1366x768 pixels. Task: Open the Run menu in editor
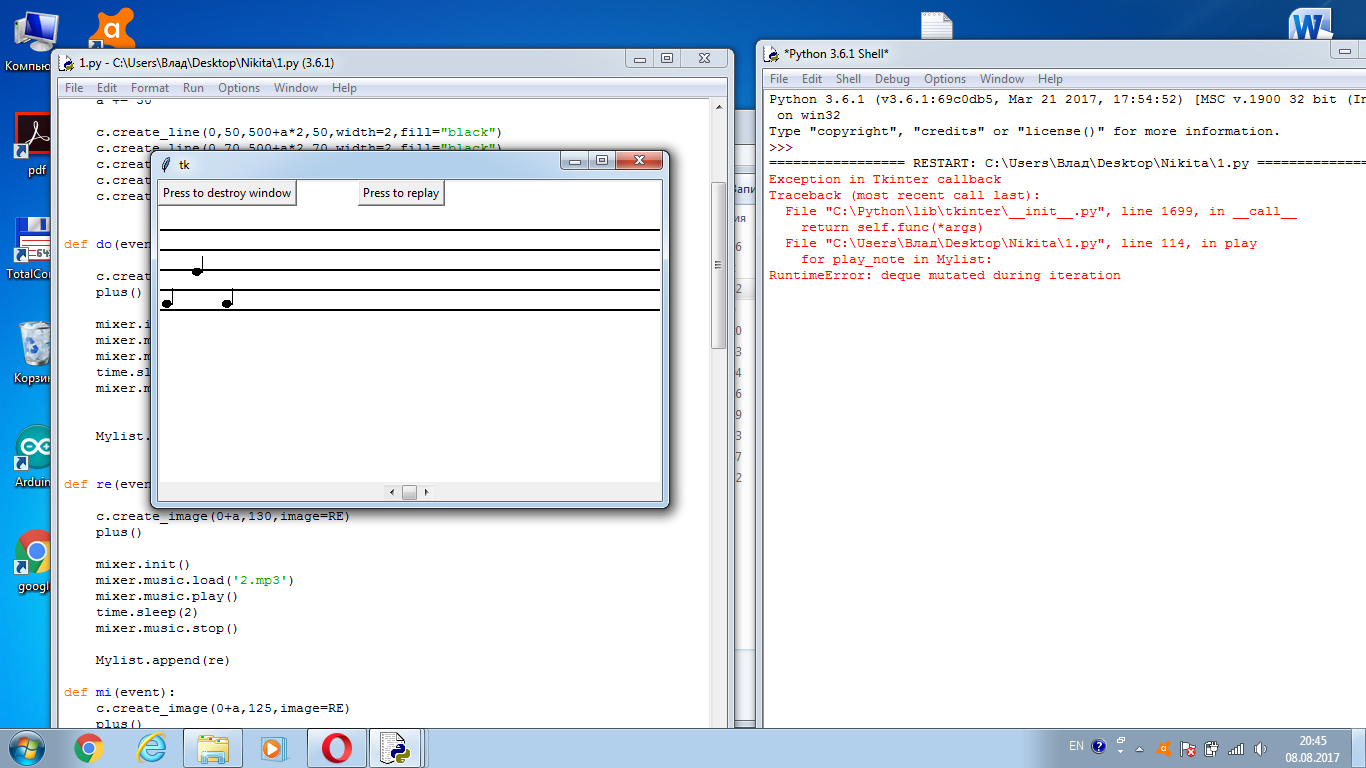(x=193, y=88)
